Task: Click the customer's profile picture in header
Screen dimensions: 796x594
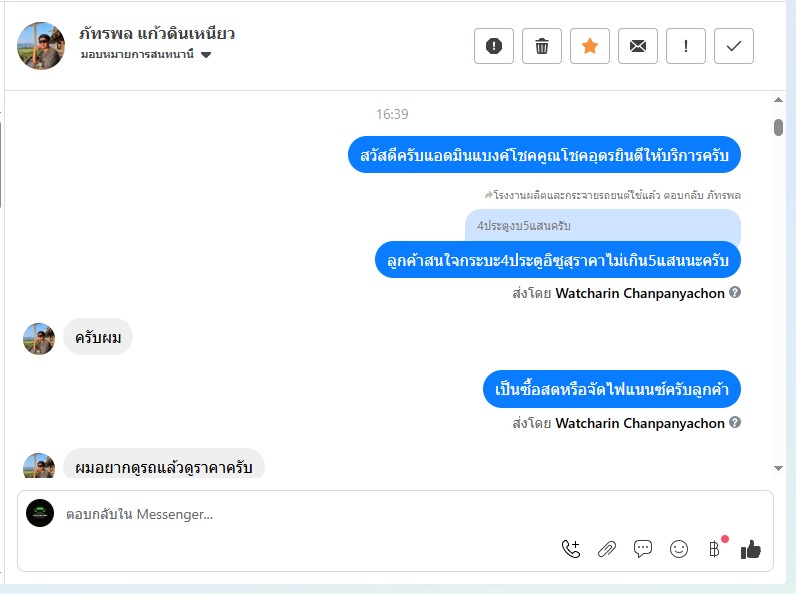Action: click(41, 46)
